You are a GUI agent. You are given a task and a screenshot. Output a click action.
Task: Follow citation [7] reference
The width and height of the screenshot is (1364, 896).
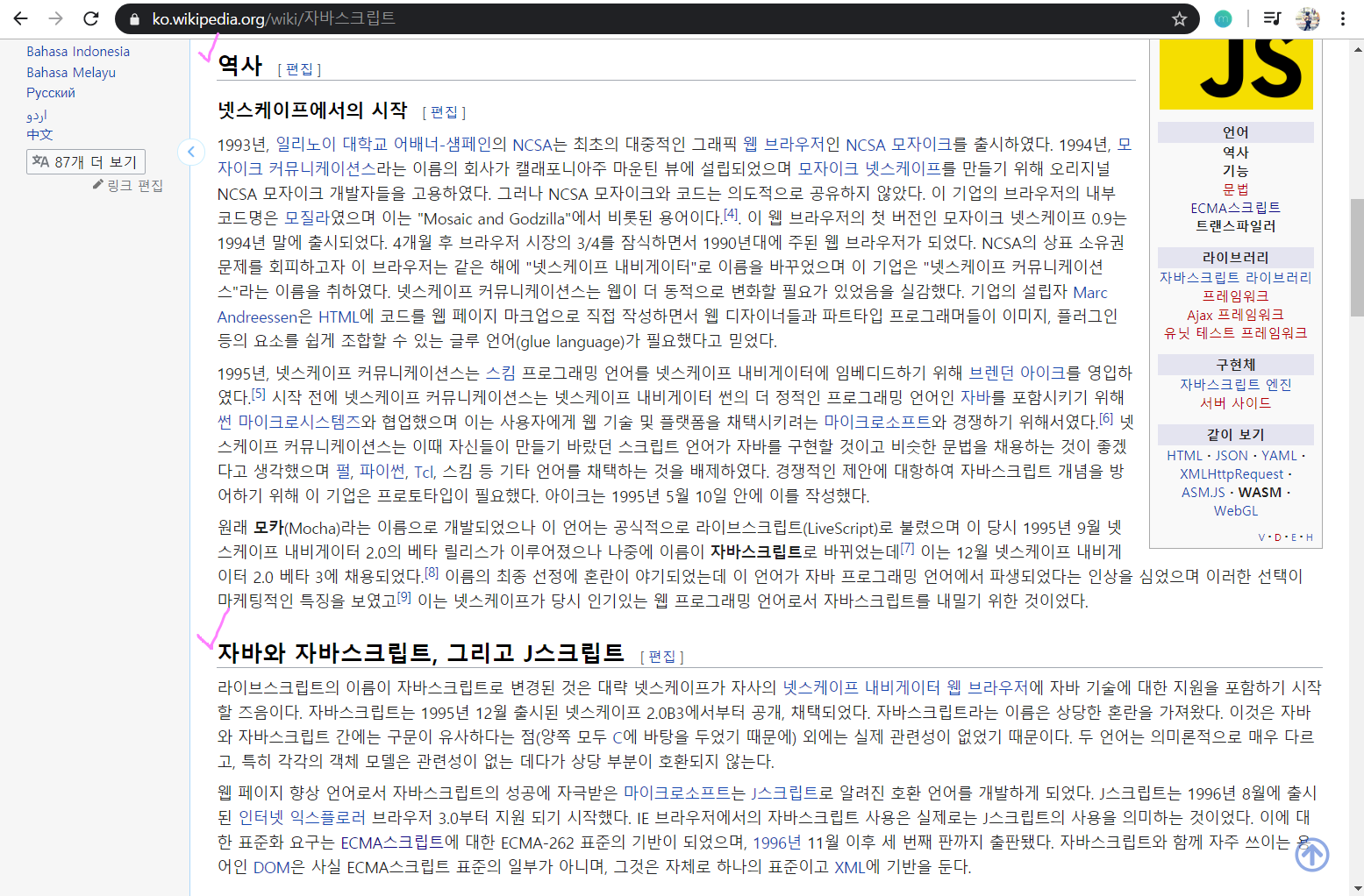(x=907, y=548)
